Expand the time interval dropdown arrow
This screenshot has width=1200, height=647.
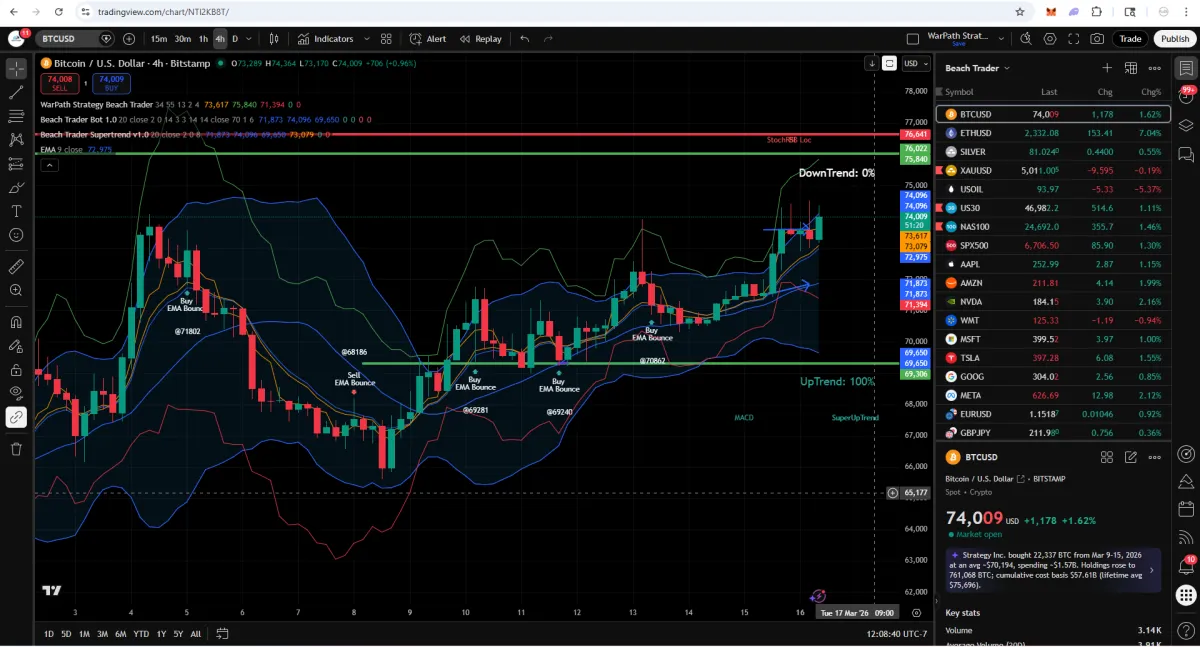tap(248, 39)
